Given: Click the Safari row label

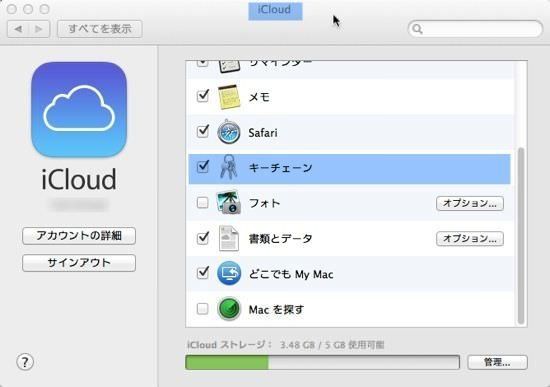Looking at the screenshot, I should click(x=263, y=133).
